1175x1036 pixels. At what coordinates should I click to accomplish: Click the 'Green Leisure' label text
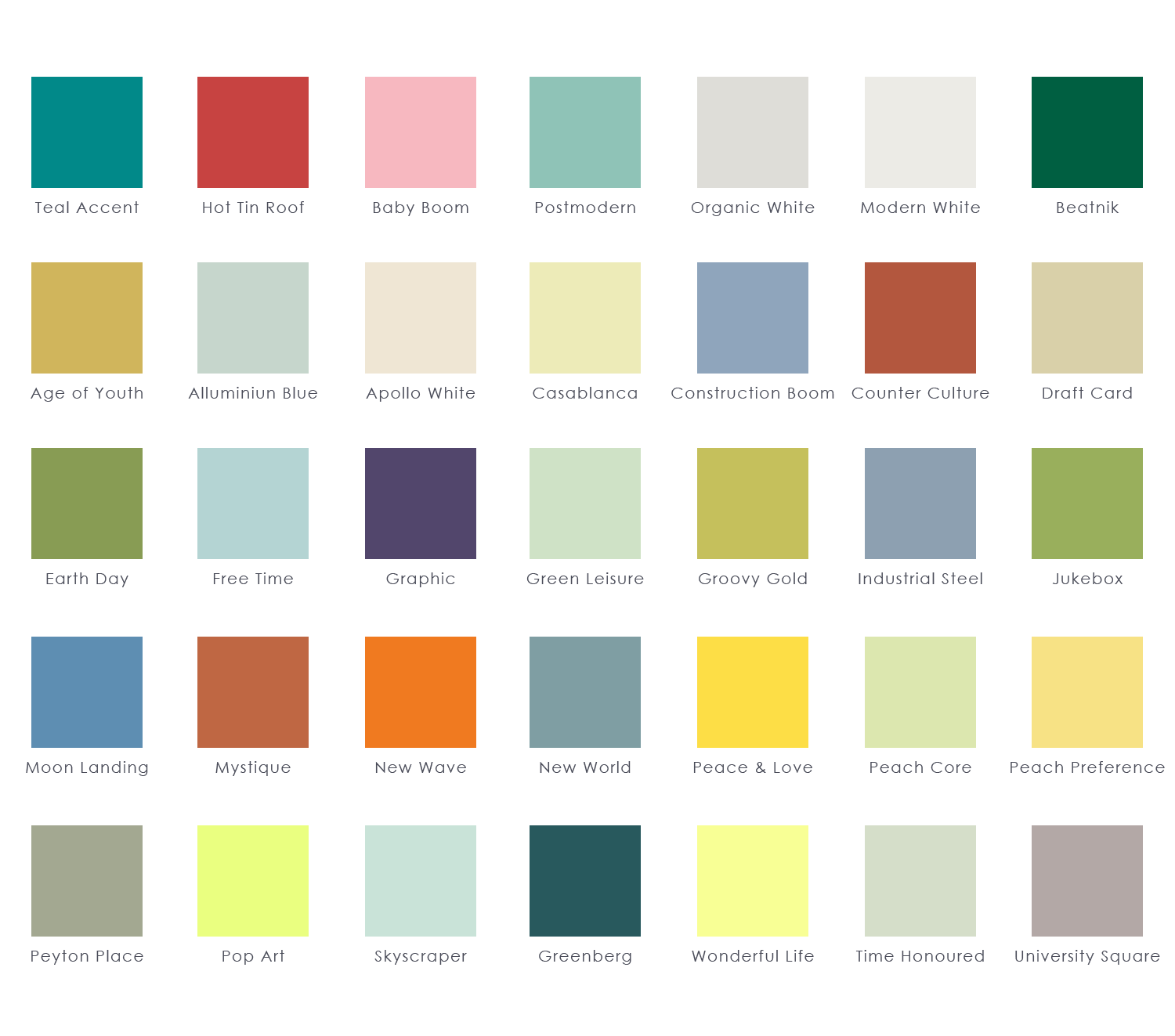tap(585, 579)
